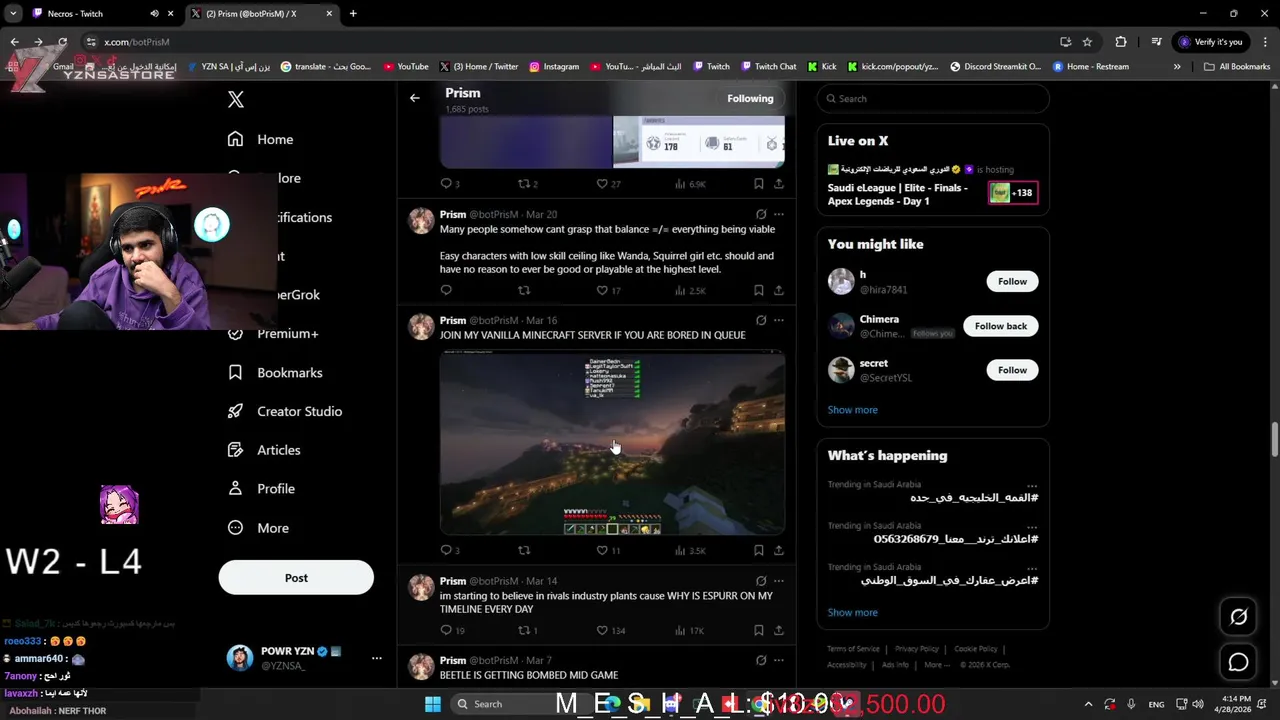The image size is (1280, 720).
Task: Like the Mar 14 post with 134 likes
Action: (x=602, y=630)
